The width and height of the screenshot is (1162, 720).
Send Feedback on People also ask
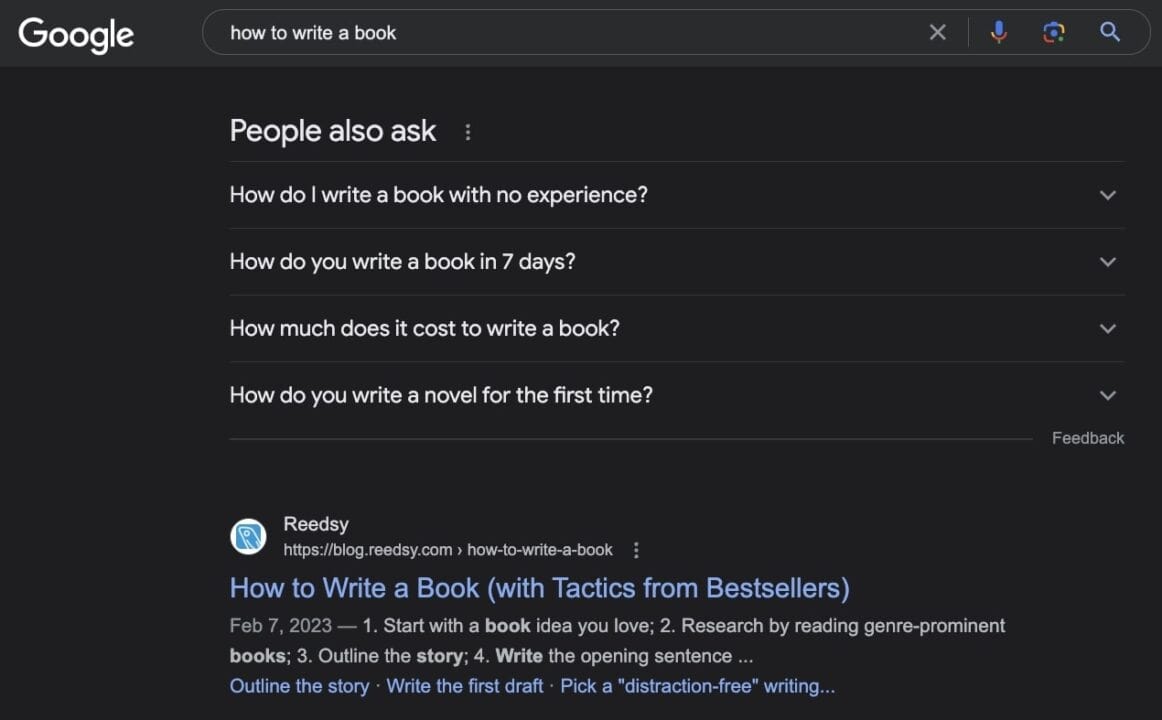[x=1087, y=437]
